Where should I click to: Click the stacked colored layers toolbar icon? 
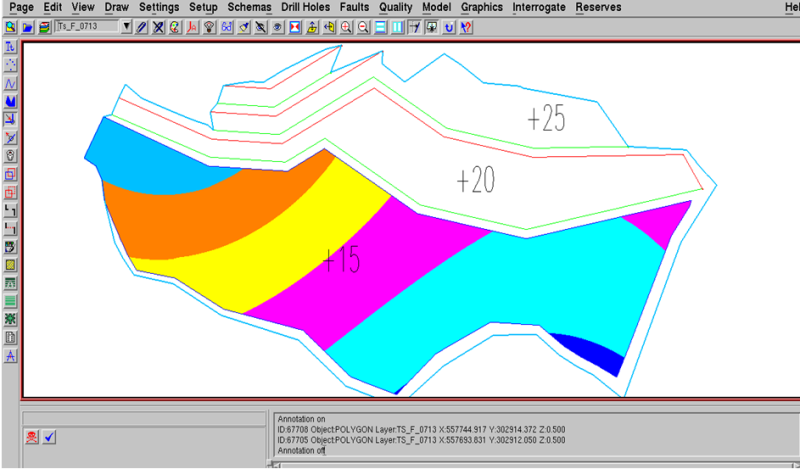45,27
